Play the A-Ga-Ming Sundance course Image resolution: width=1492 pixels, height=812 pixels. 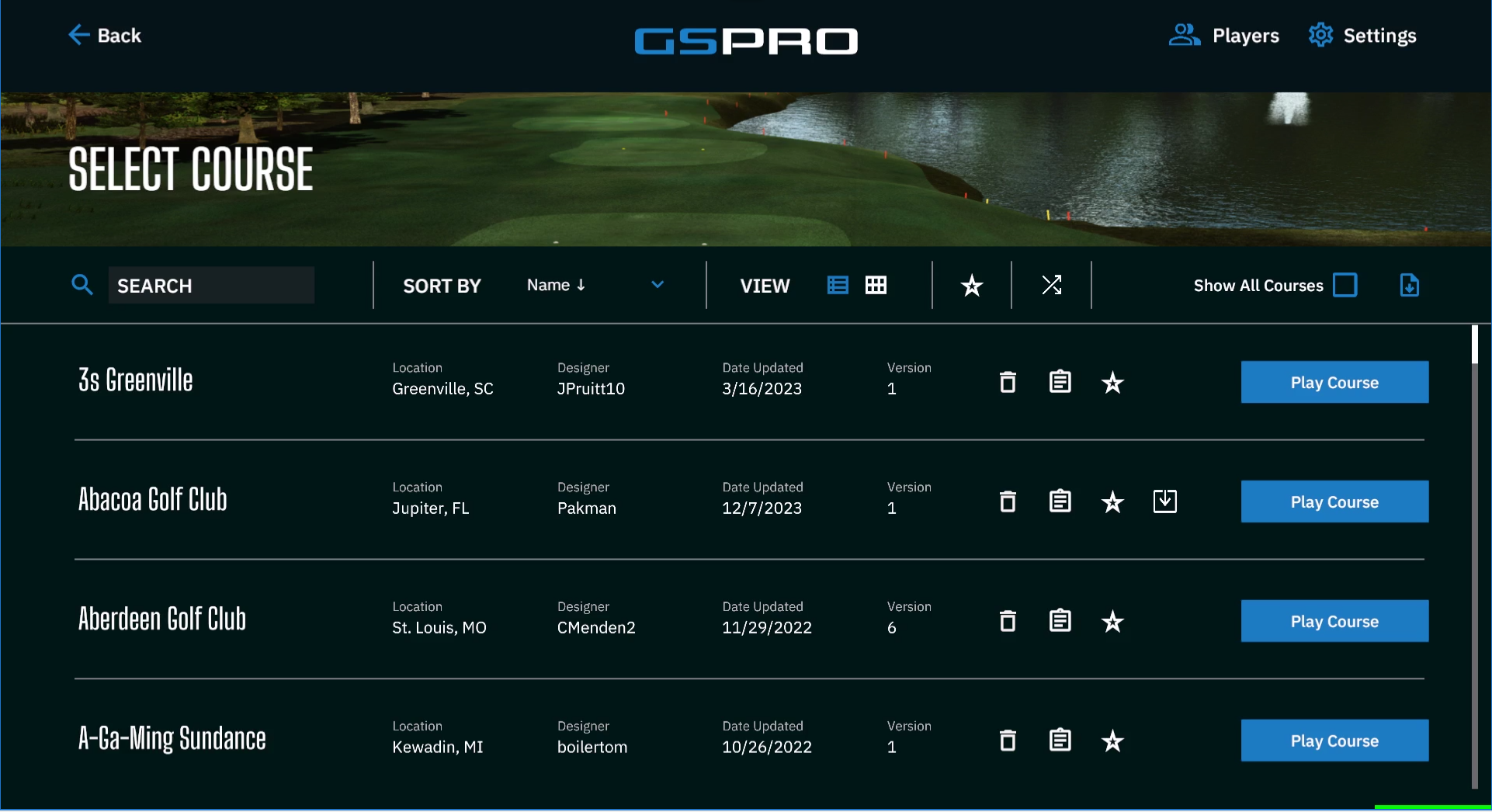1334,741
